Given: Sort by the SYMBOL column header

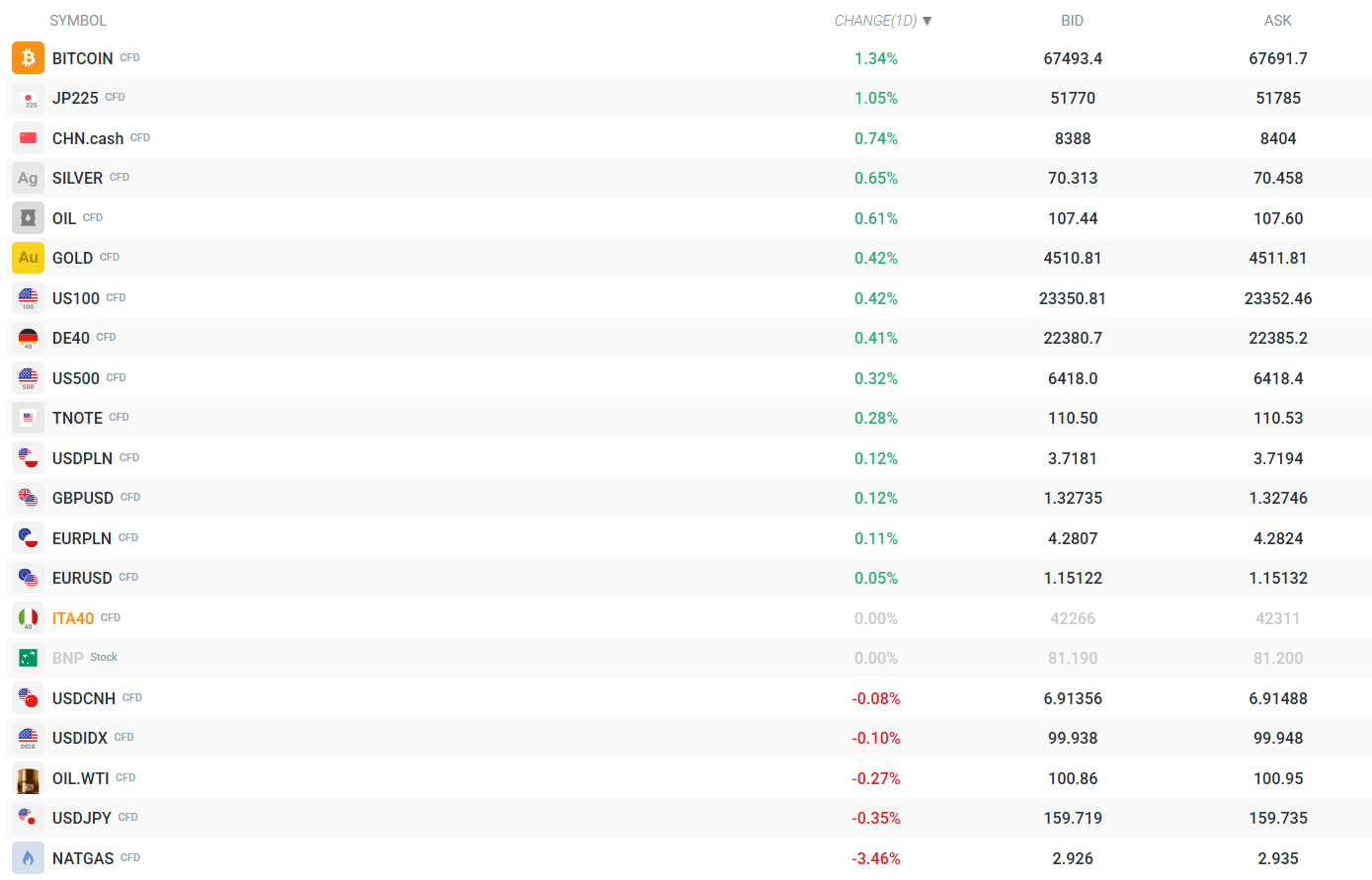Looking at the screenshot, I should point(78,21).
